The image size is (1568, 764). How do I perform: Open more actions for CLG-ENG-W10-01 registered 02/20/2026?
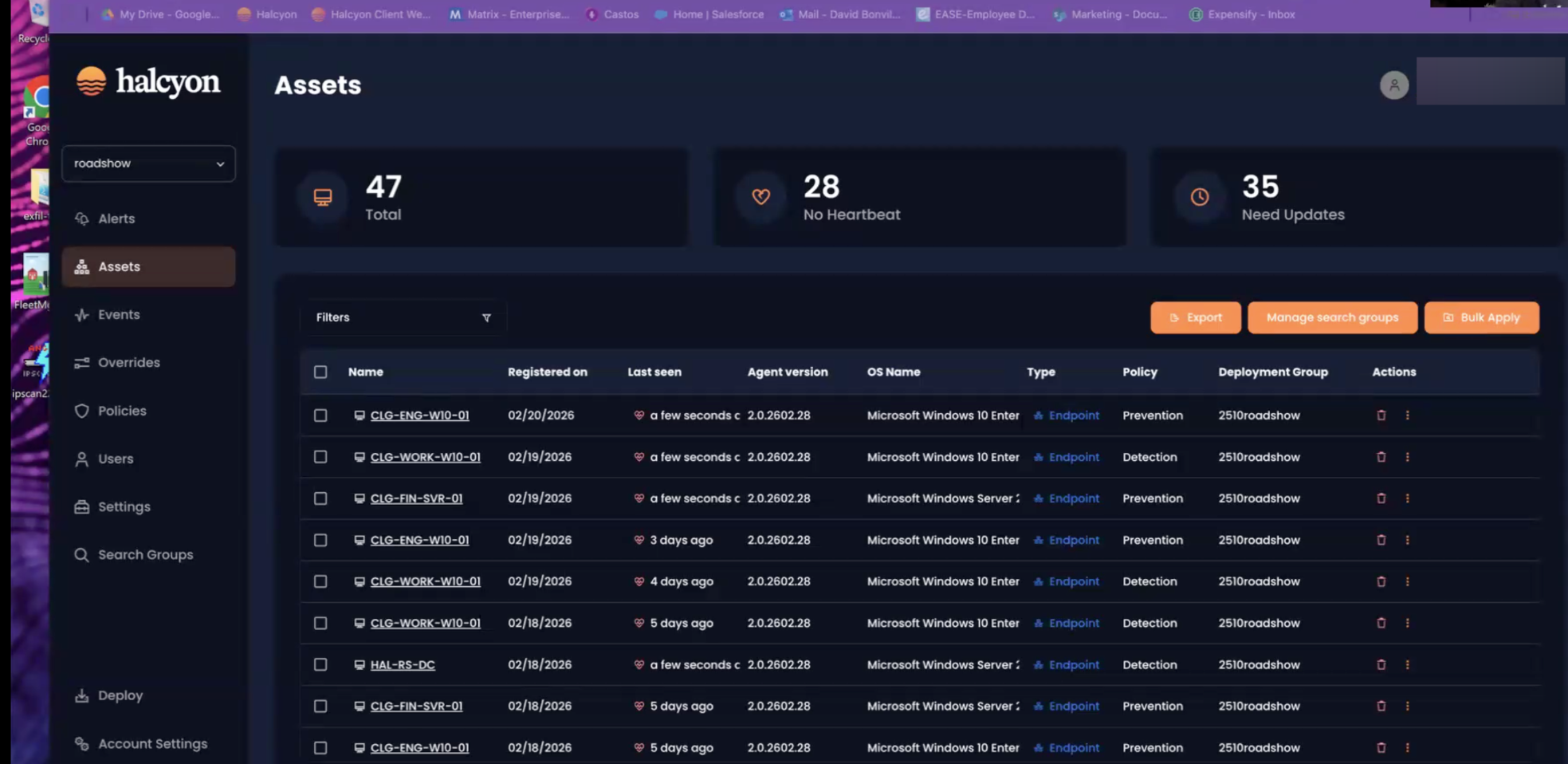(x=1408, y=415)
